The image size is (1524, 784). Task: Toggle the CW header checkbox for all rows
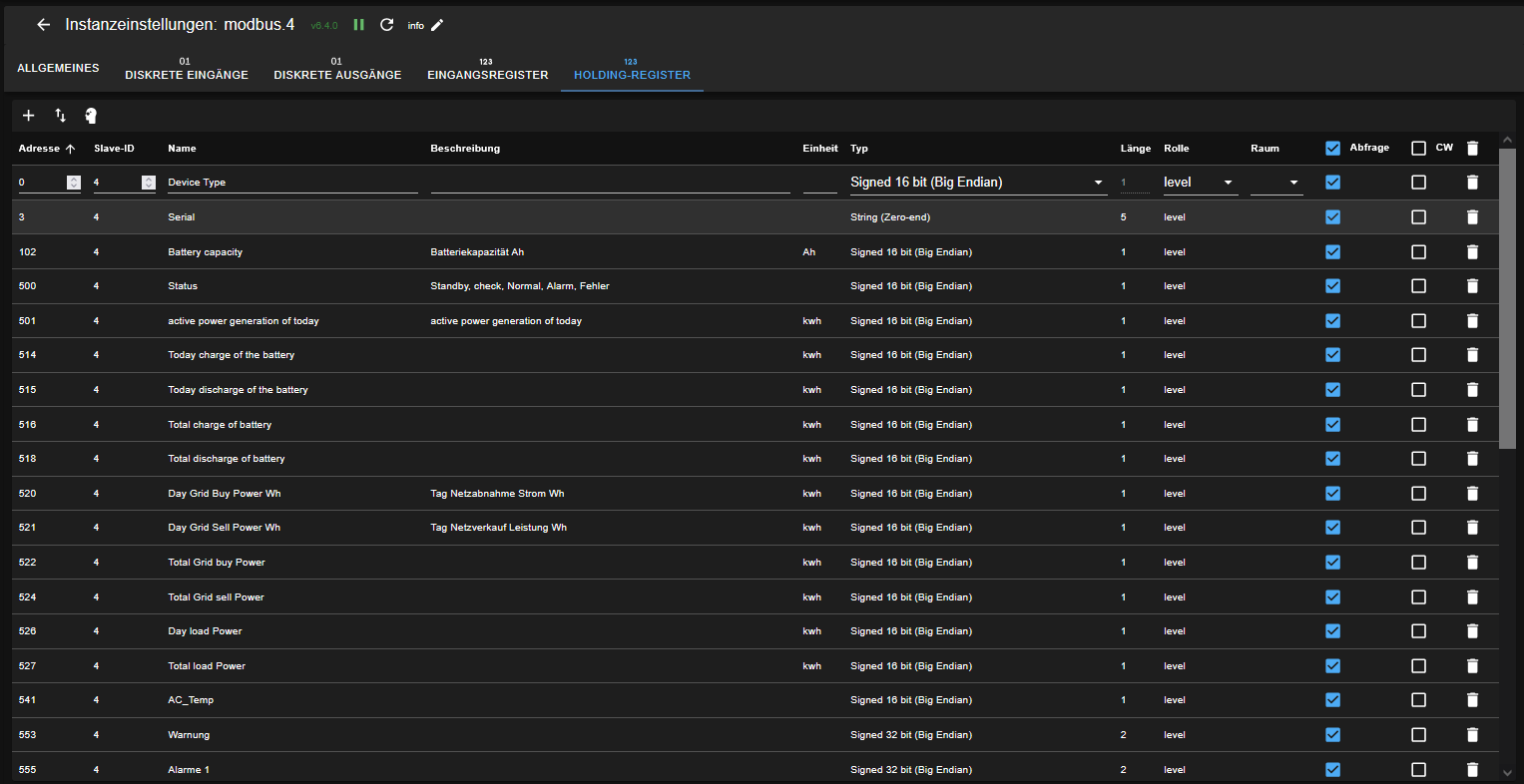click(1419, 149)
